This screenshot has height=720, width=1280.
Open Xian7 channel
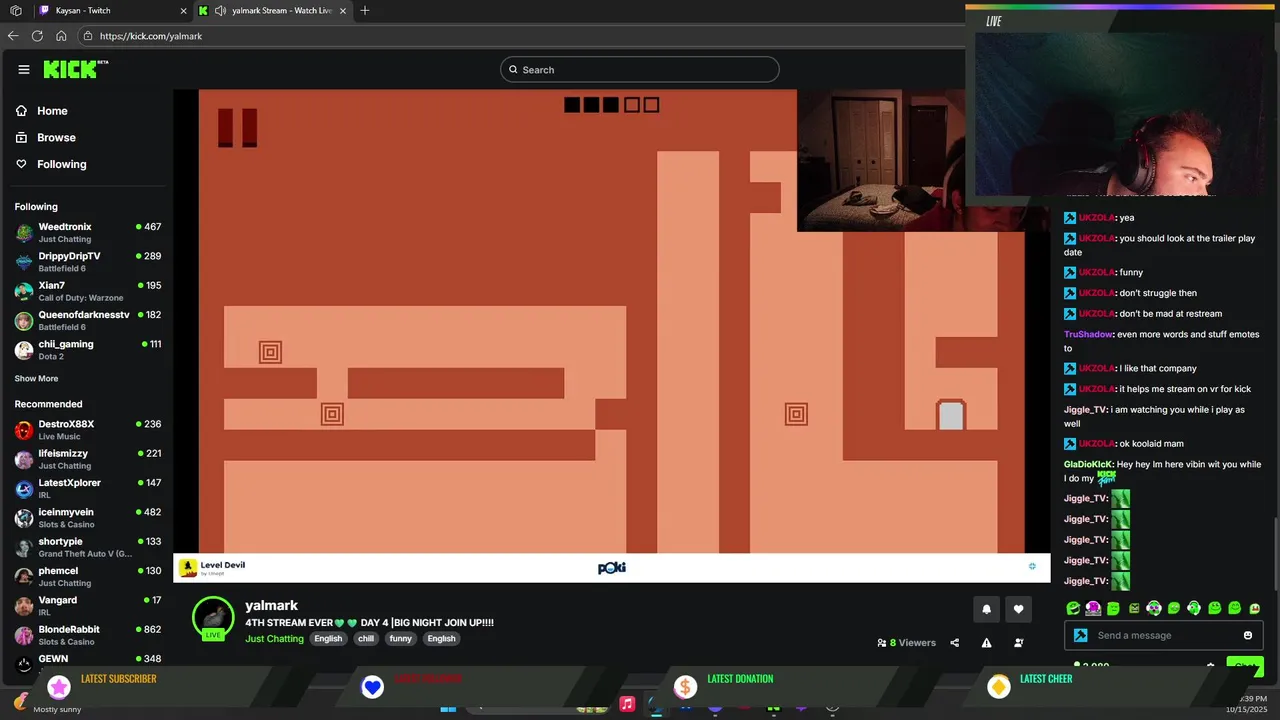[88, 291]
